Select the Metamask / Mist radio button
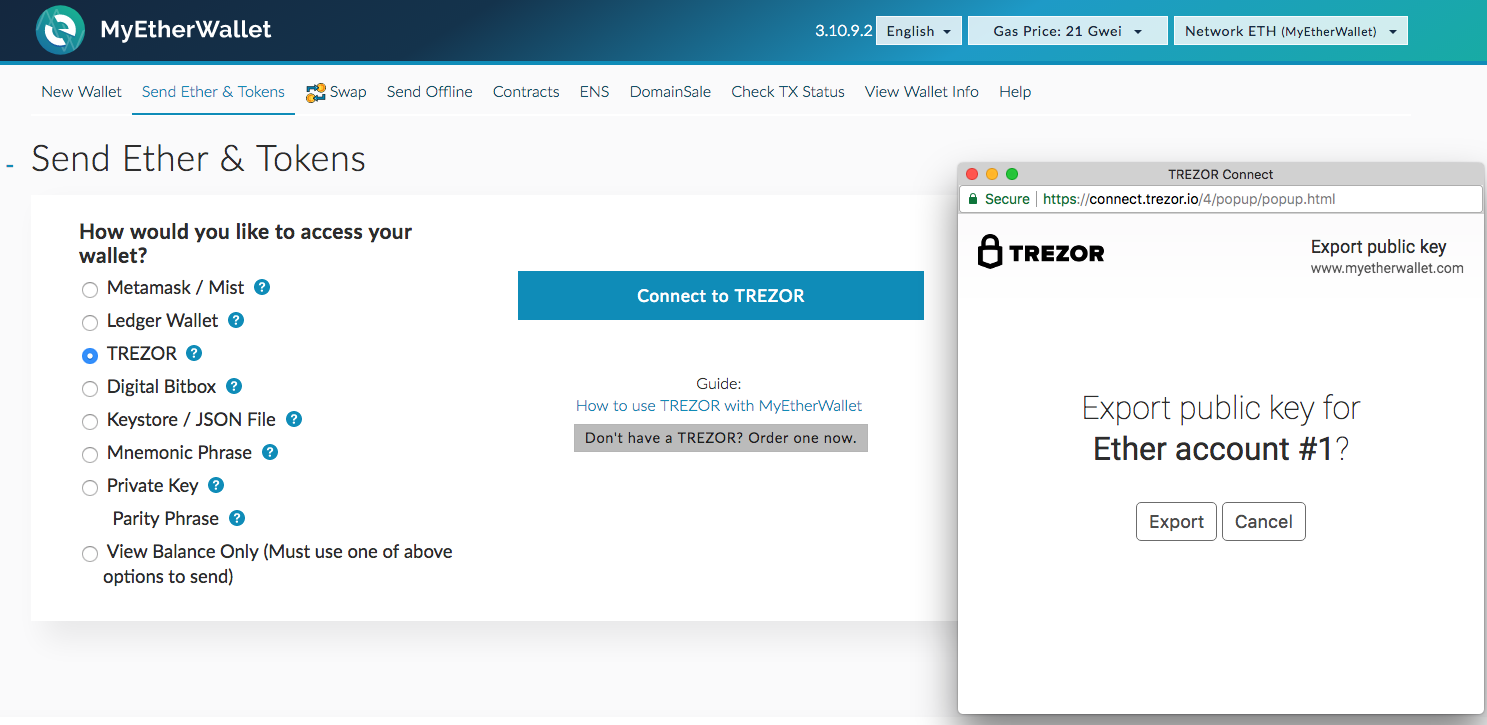Viewport: 1487px width, 725px height. point(90,289)
